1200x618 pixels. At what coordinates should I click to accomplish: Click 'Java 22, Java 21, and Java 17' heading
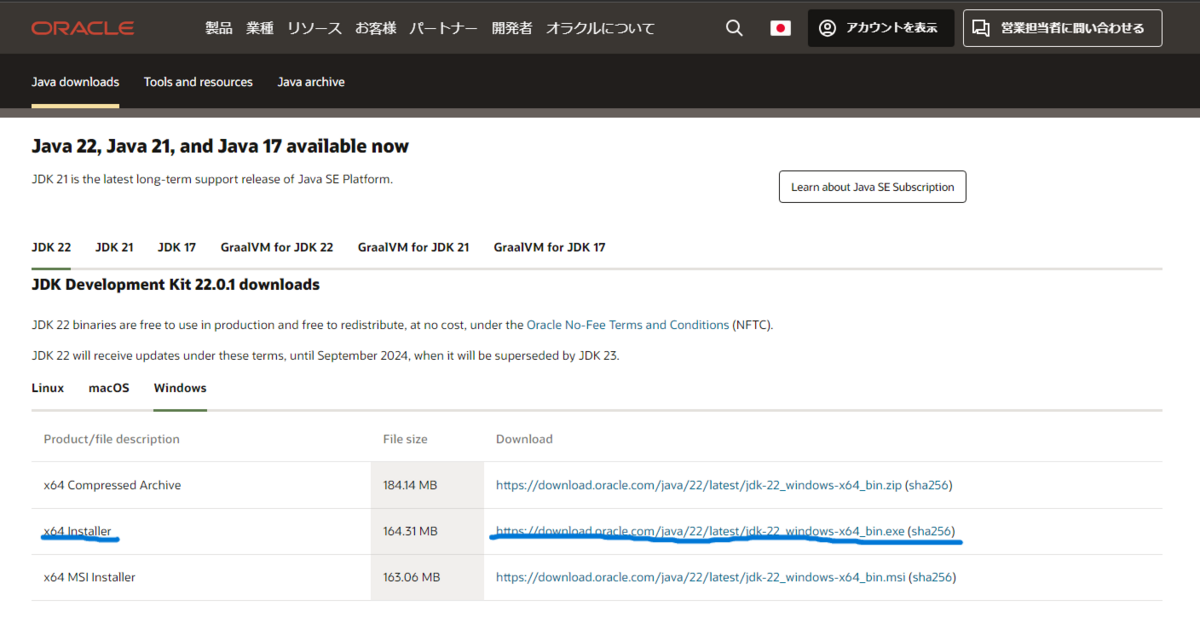[220, 146]
